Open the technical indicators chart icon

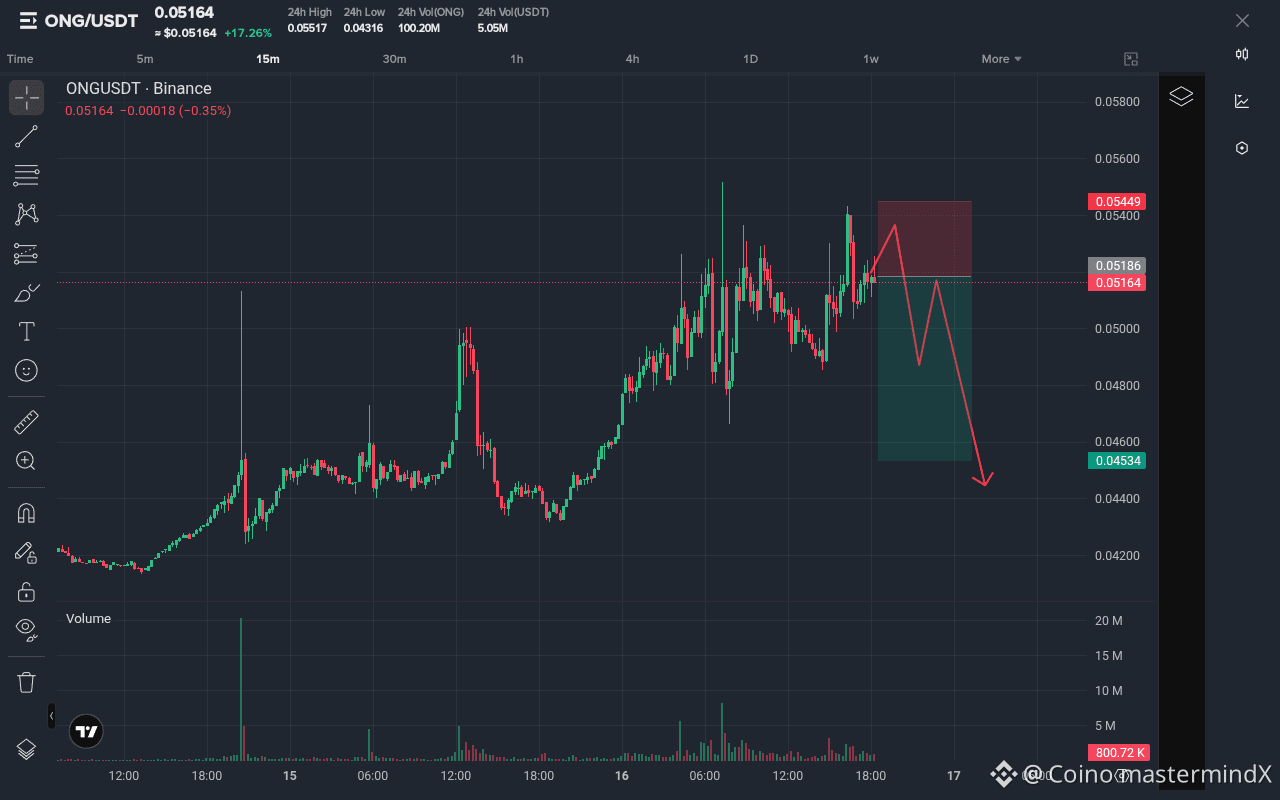tap(1242, 101)
